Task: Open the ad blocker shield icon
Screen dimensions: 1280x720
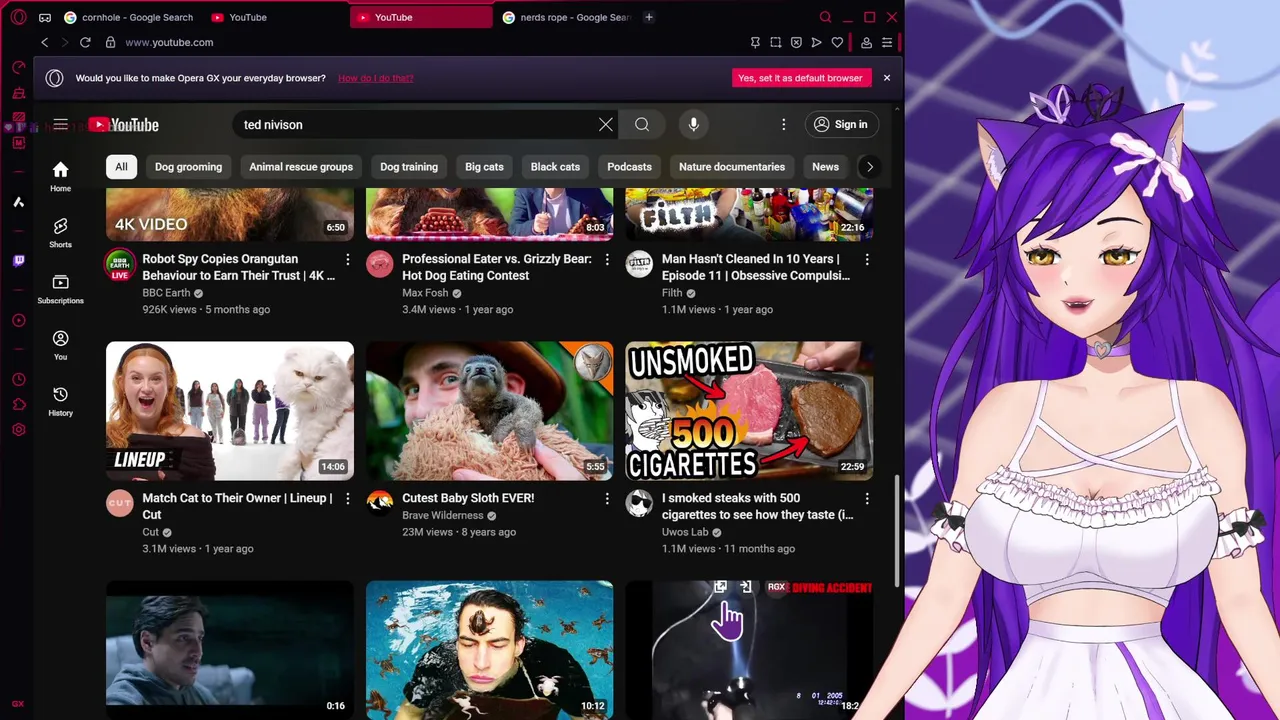Action: click(796, 42)
